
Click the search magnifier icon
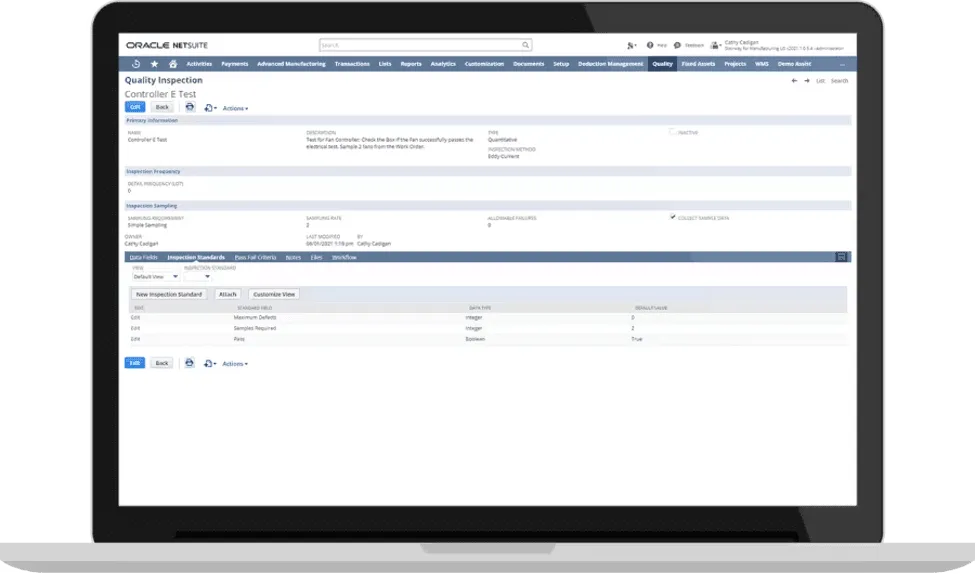[526, 45]
